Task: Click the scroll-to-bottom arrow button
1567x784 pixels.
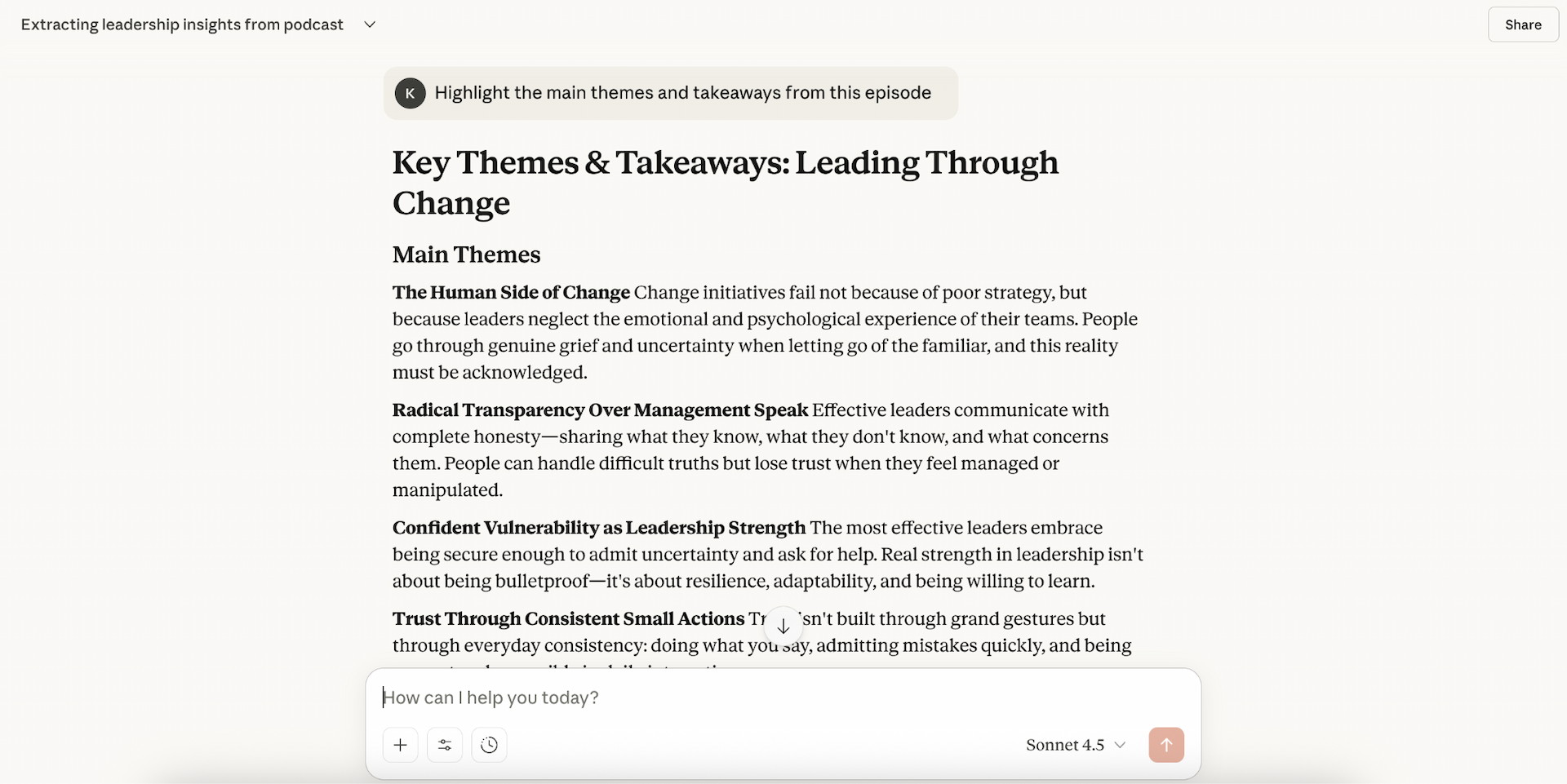Action: 783,627
